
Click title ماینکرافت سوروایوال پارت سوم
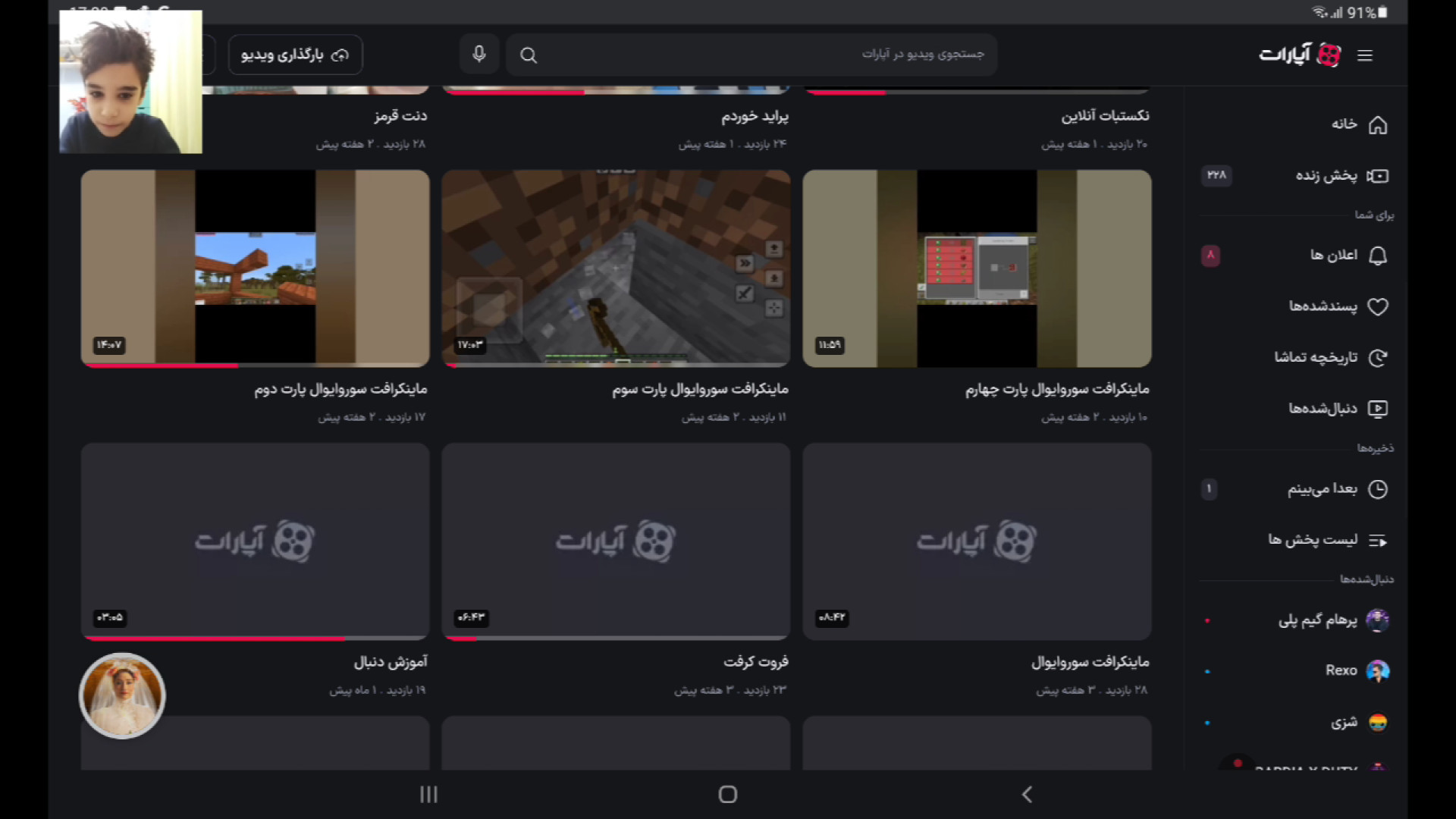pyautogui.click(x=700, y=389)
